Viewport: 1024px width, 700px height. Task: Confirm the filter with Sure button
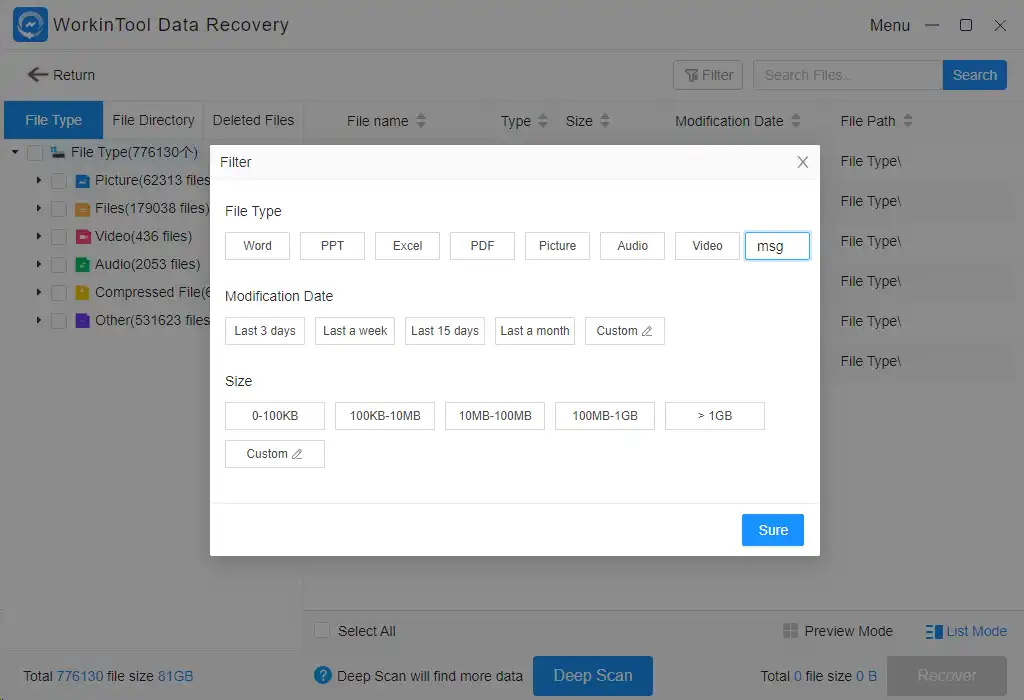(773, 530)
